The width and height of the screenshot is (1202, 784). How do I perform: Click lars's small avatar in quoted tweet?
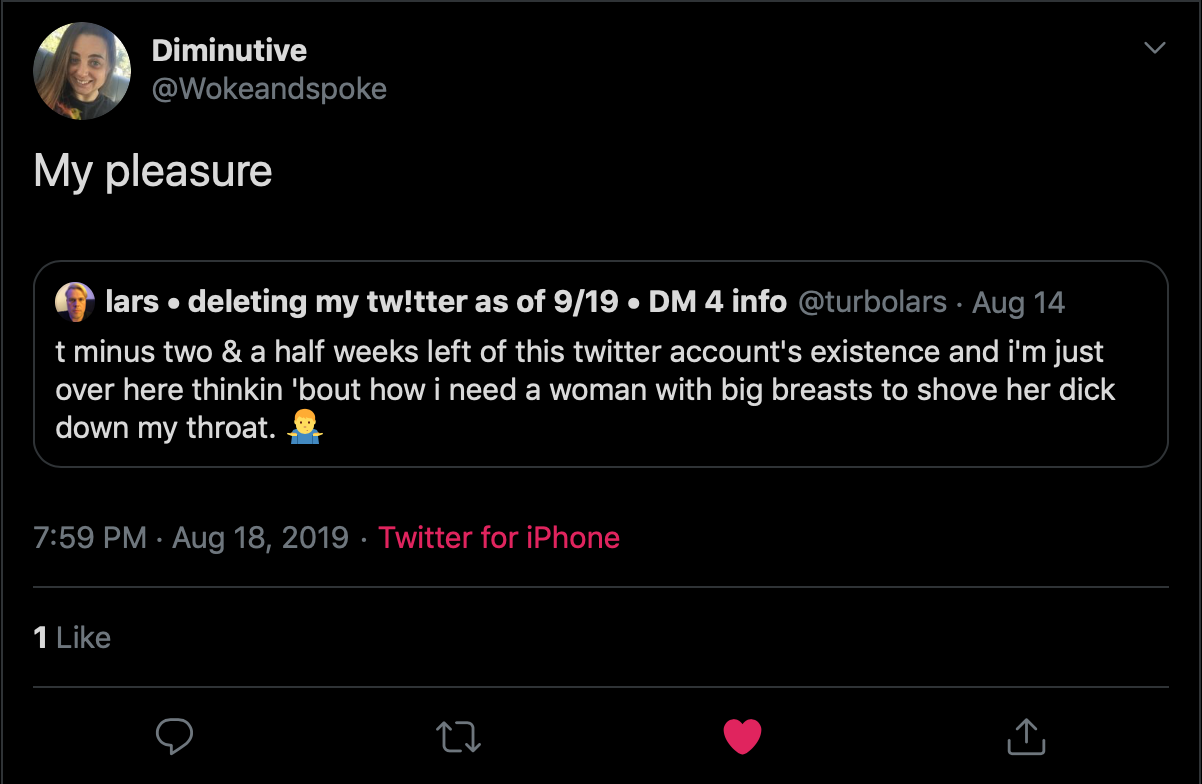click(74, 302)
